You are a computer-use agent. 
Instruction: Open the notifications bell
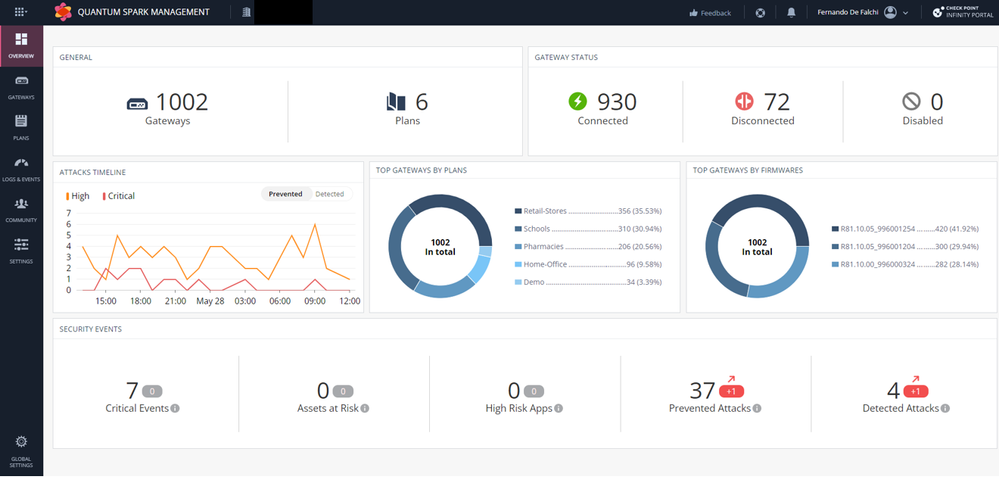[x=791, y=13]
